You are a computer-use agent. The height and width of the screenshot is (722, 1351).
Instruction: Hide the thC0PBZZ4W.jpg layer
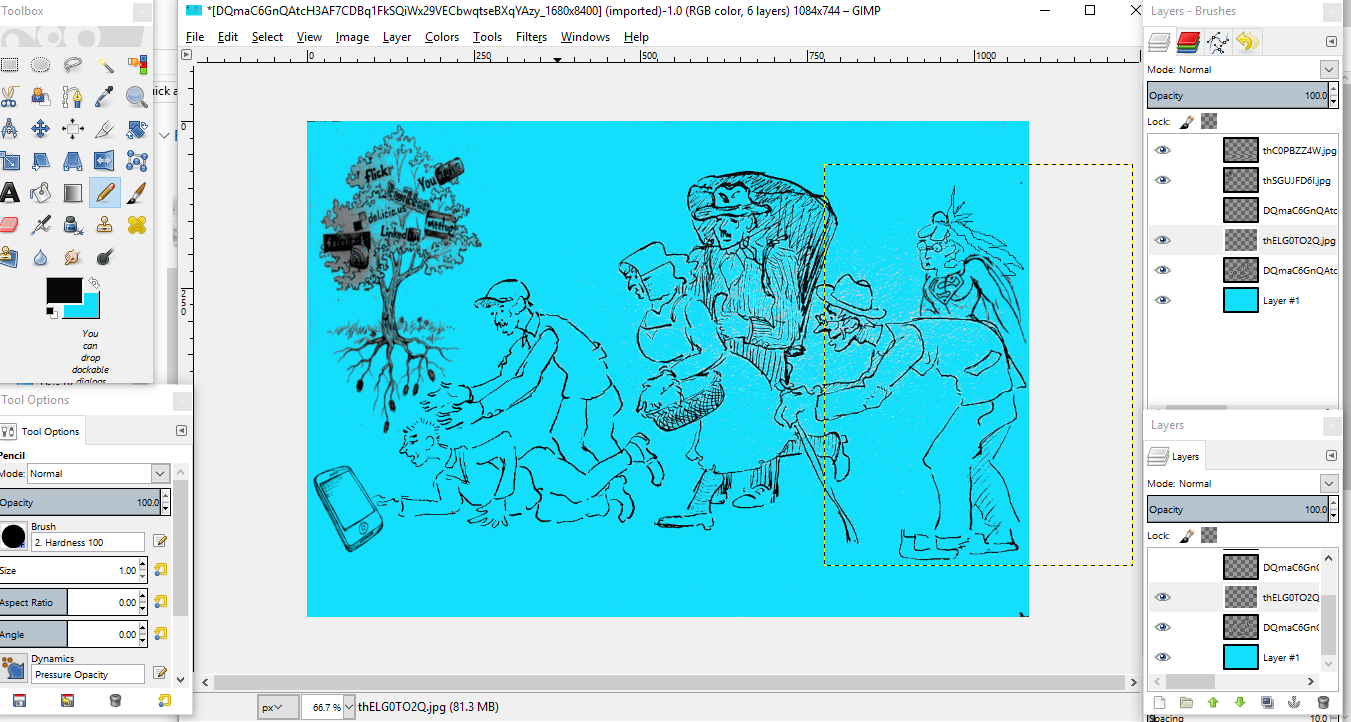(x=1162, y=150)
